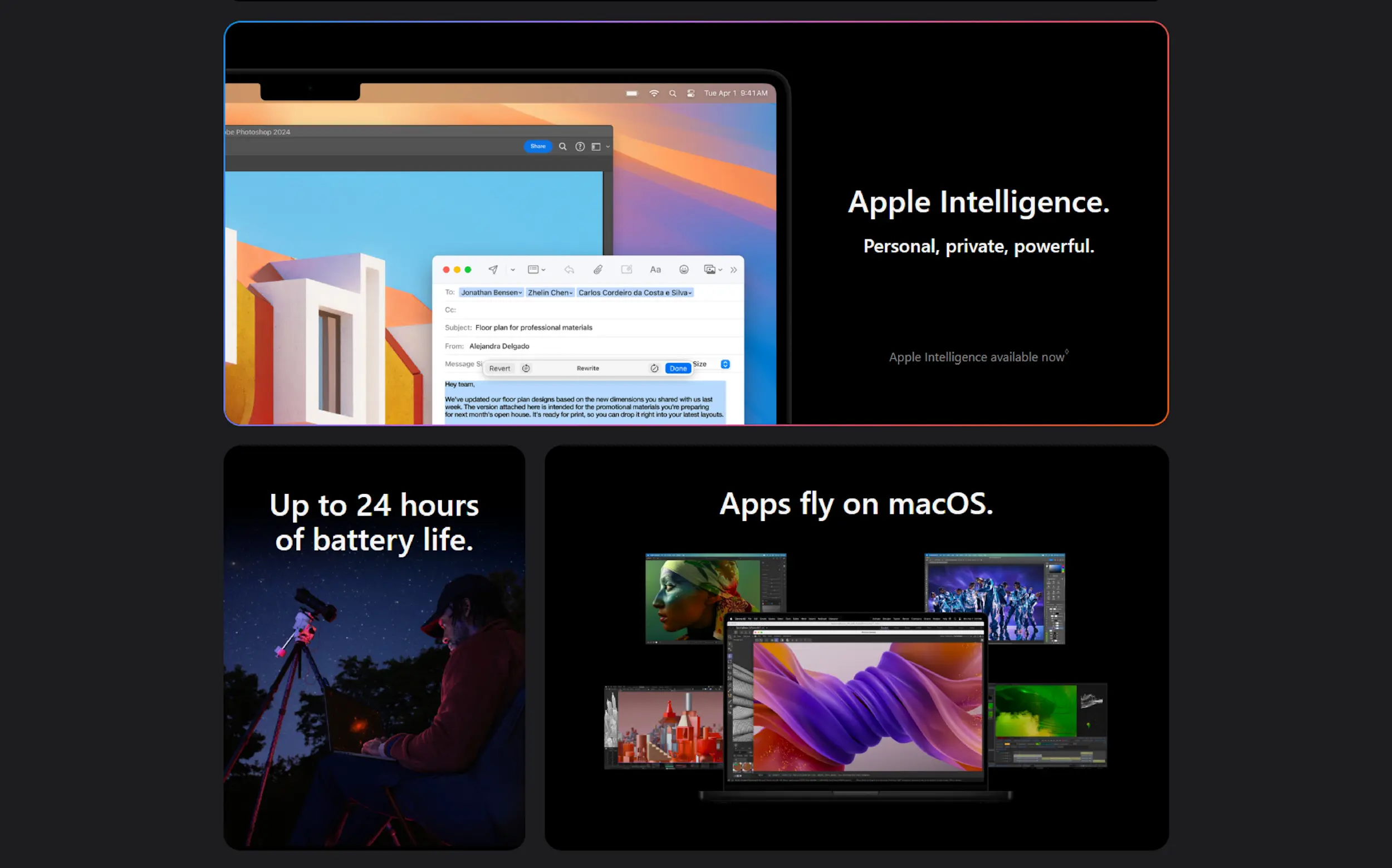Click the 'be Photoshop 2024' window title
Screen dimensions: 1392x868
(x=258, y=132)
